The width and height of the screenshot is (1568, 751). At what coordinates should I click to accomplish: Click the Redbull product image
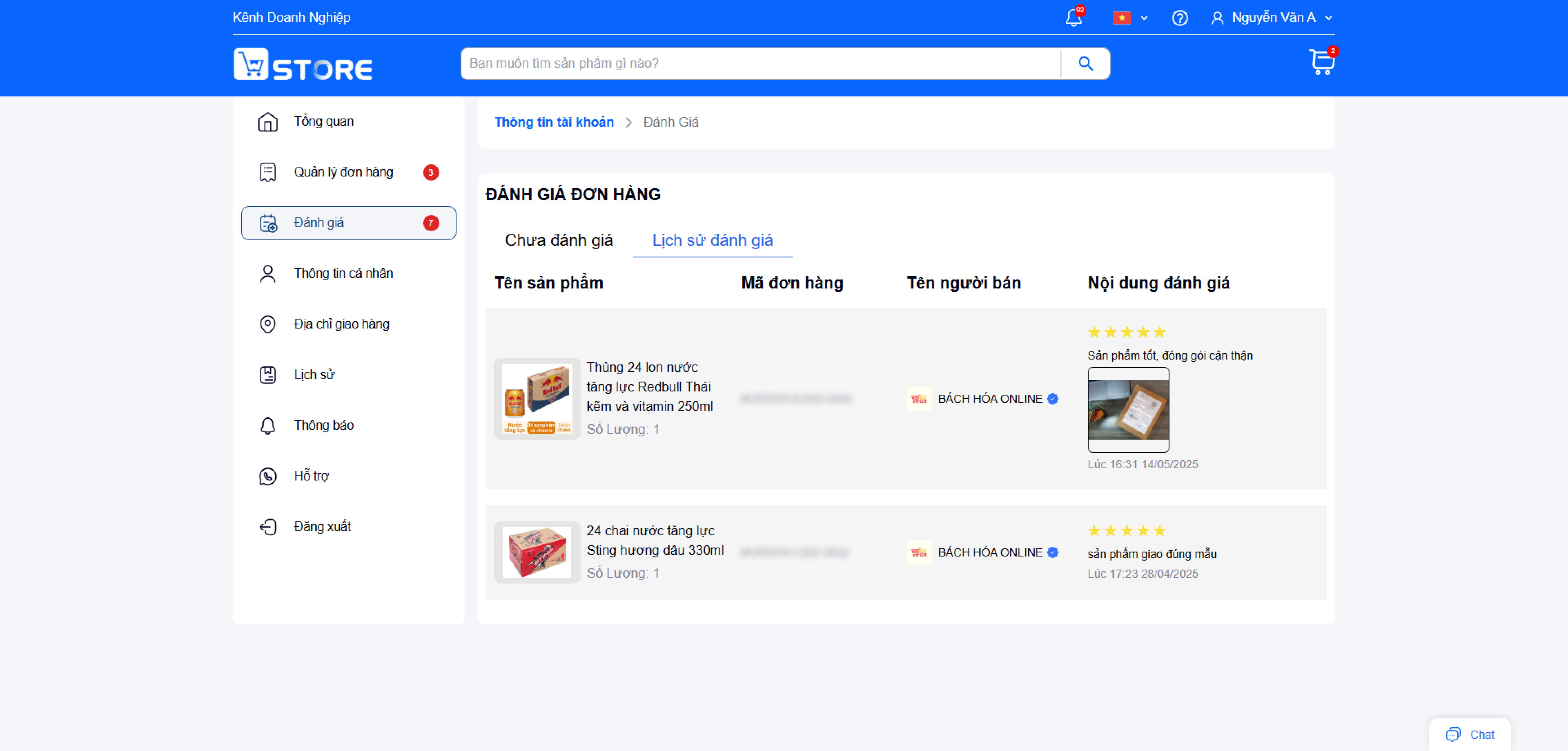tap(537, 398)
